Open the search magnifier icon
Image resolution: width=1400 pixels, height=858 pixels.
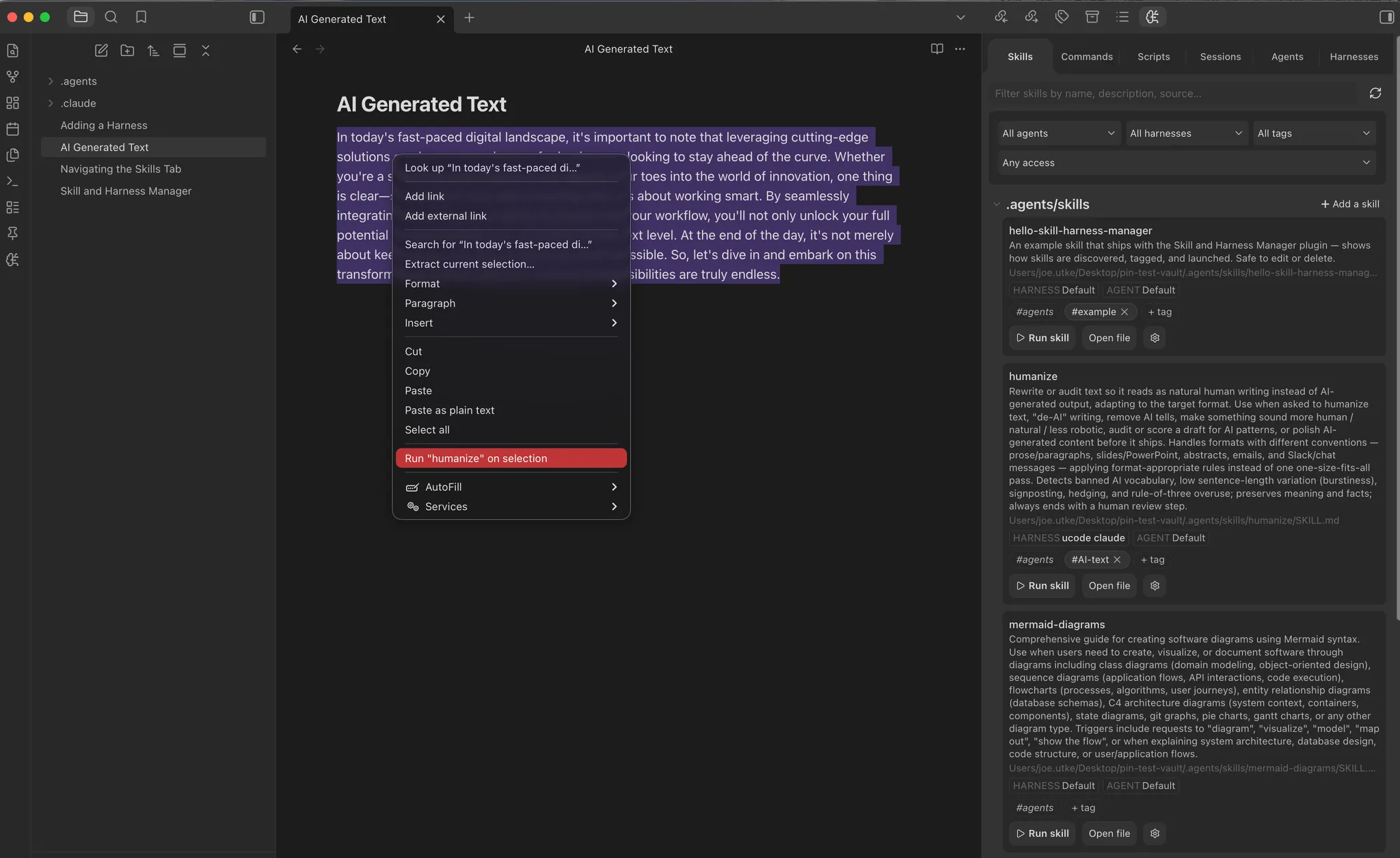click(111, 17)
